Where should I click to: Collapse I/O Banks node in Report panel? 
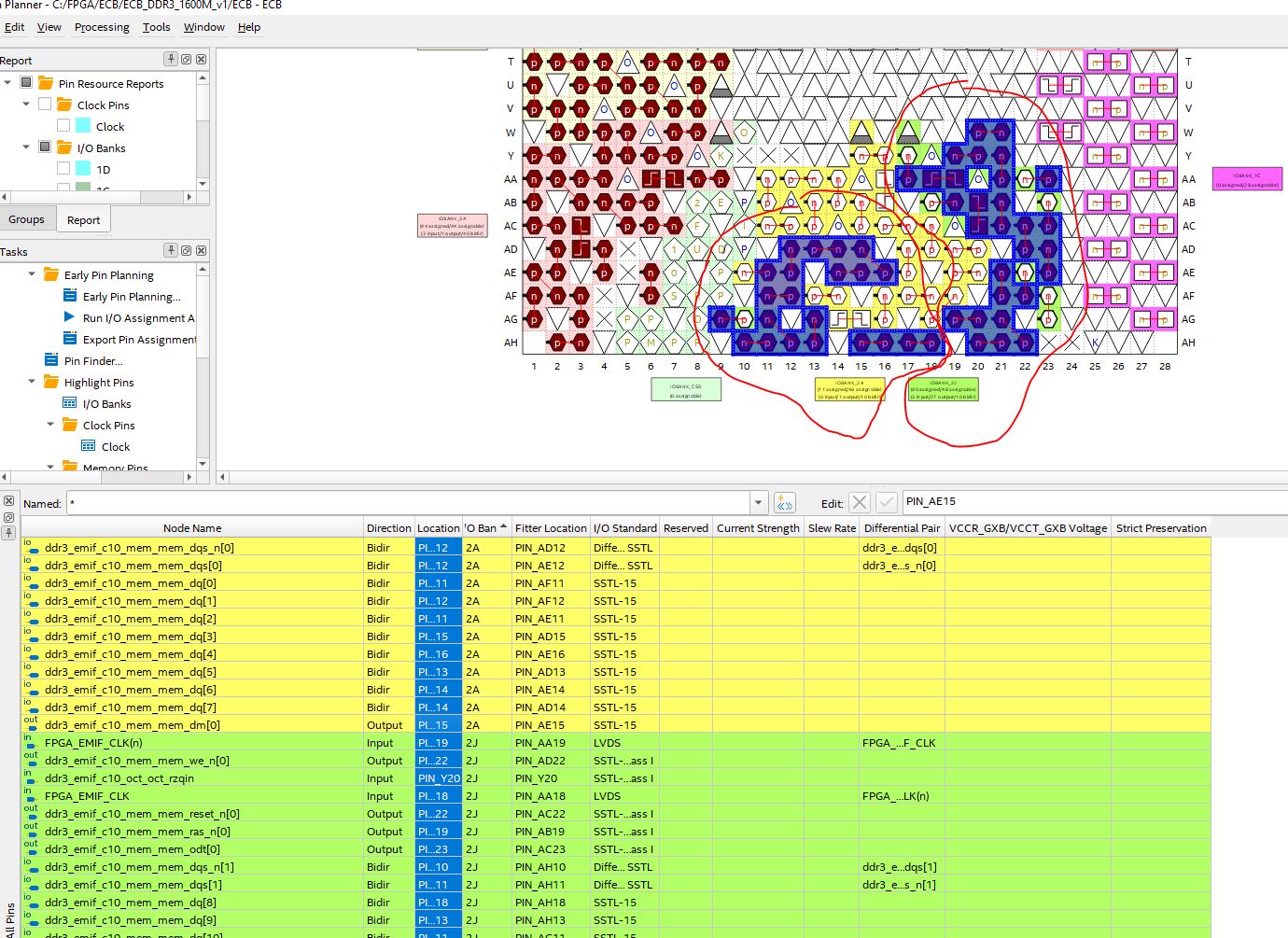[x=26, y=147]
